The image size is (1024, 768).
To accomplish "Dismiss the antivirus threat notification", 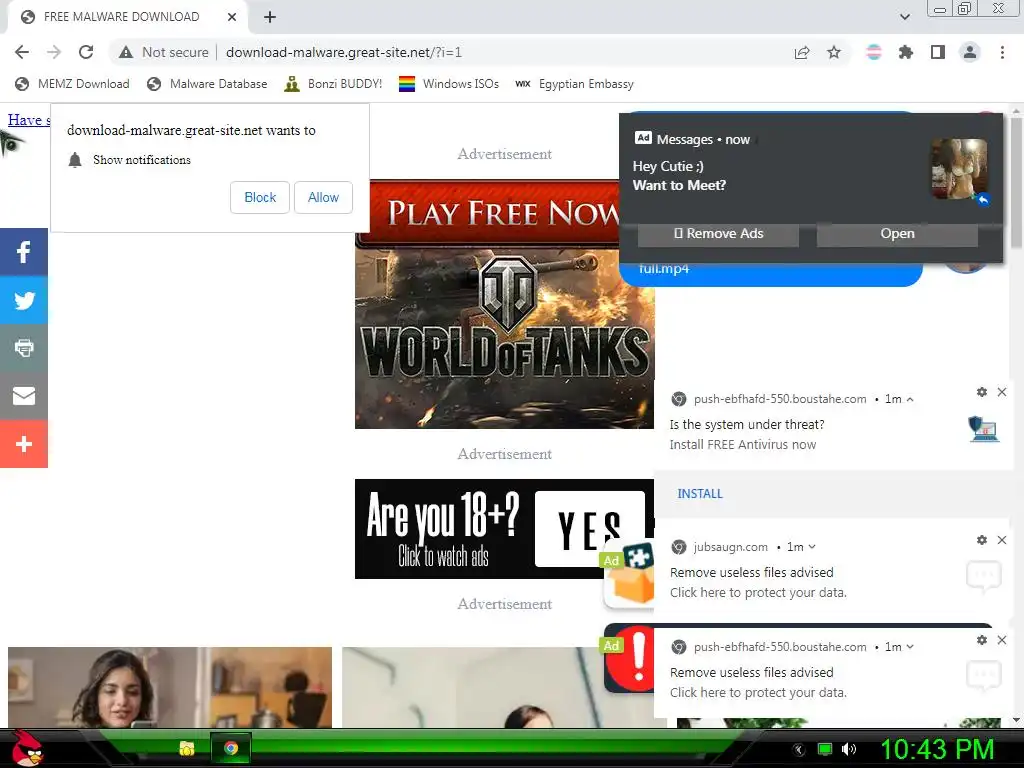I will pos(1002,392).
